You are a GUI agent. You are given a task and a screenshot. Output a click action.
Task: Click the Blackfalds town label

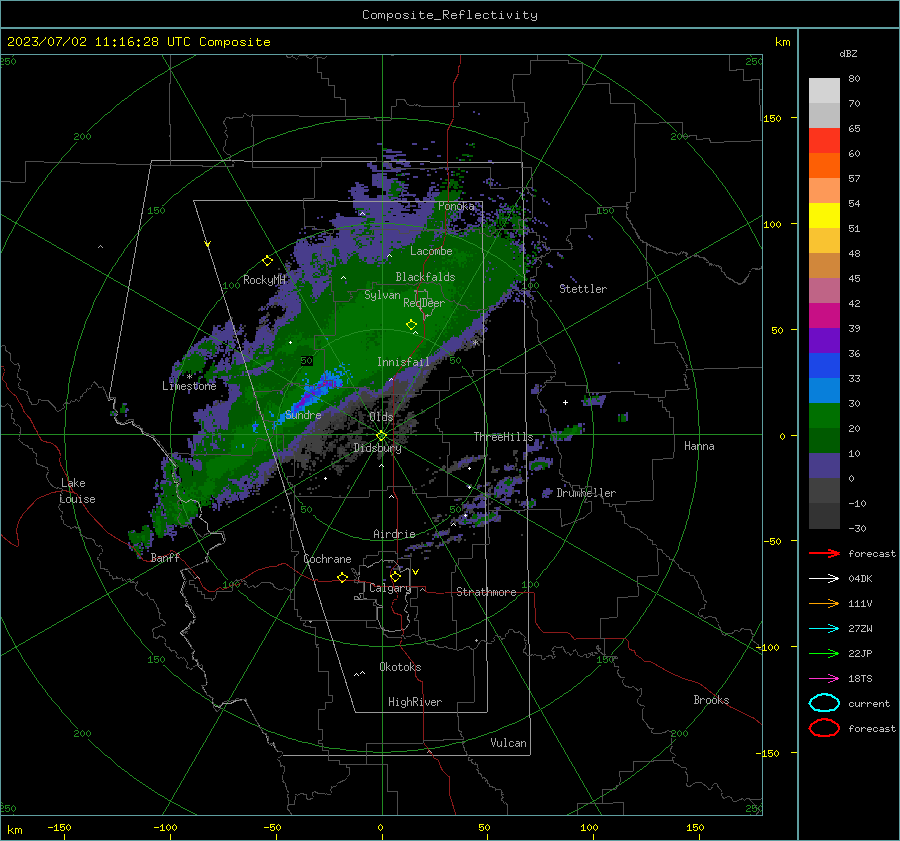[425, 277]
